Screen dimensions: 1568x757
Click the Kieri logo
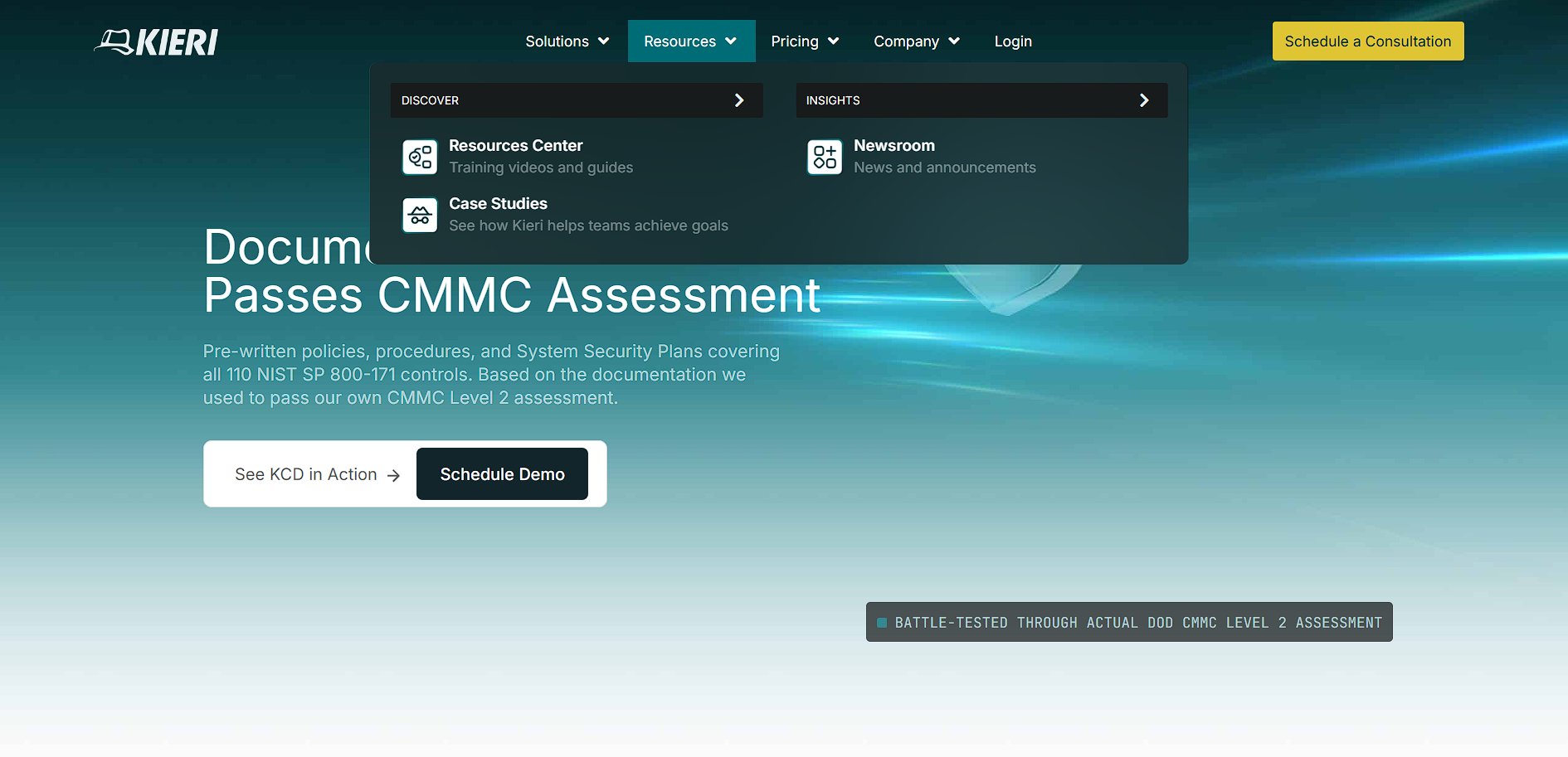tap(156, 41)
